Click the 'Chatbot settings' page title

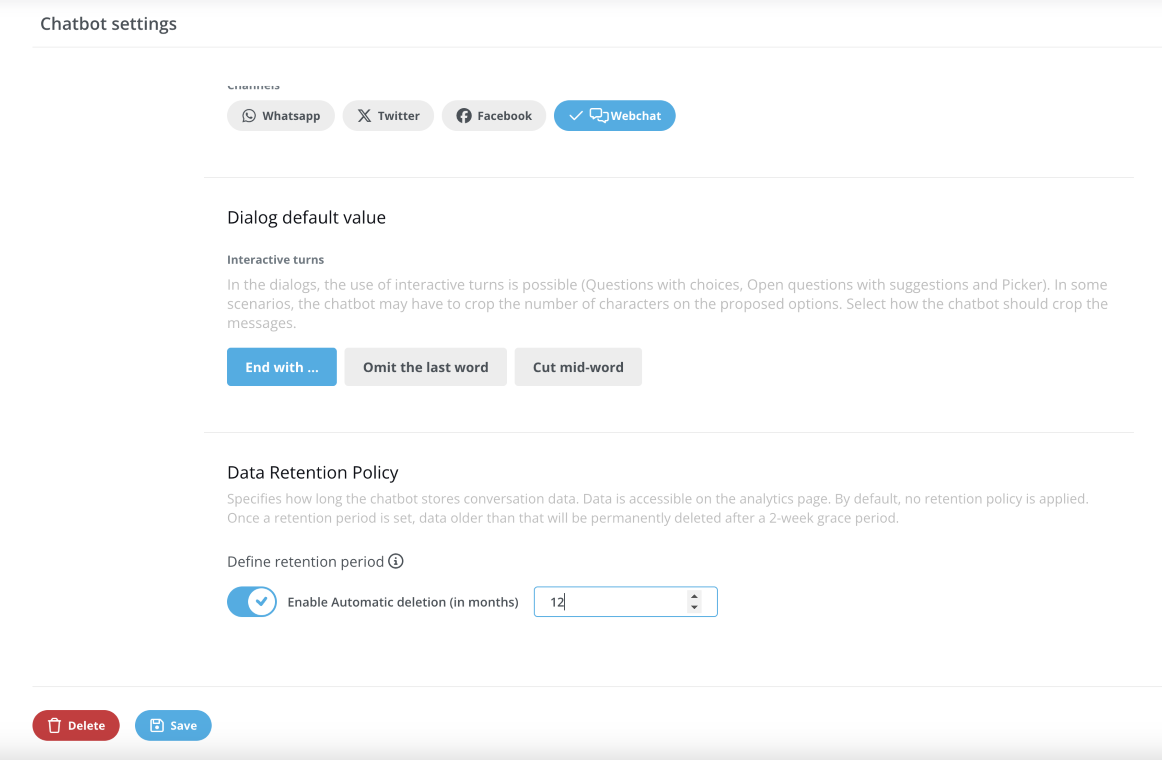point(108,24)
